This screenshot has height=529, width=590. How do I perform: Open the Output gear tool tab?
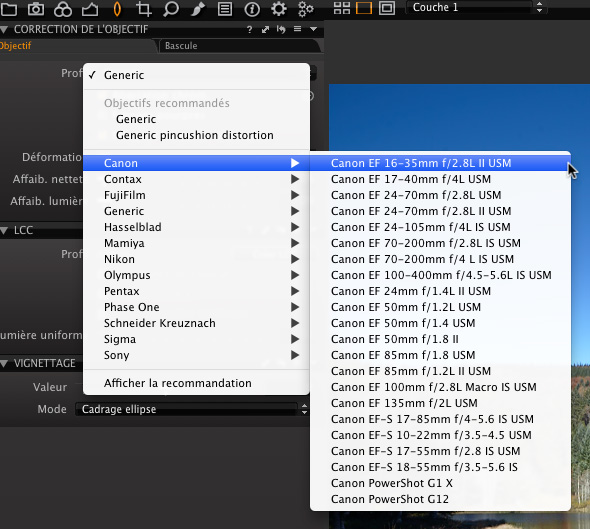tap(279, 9)
